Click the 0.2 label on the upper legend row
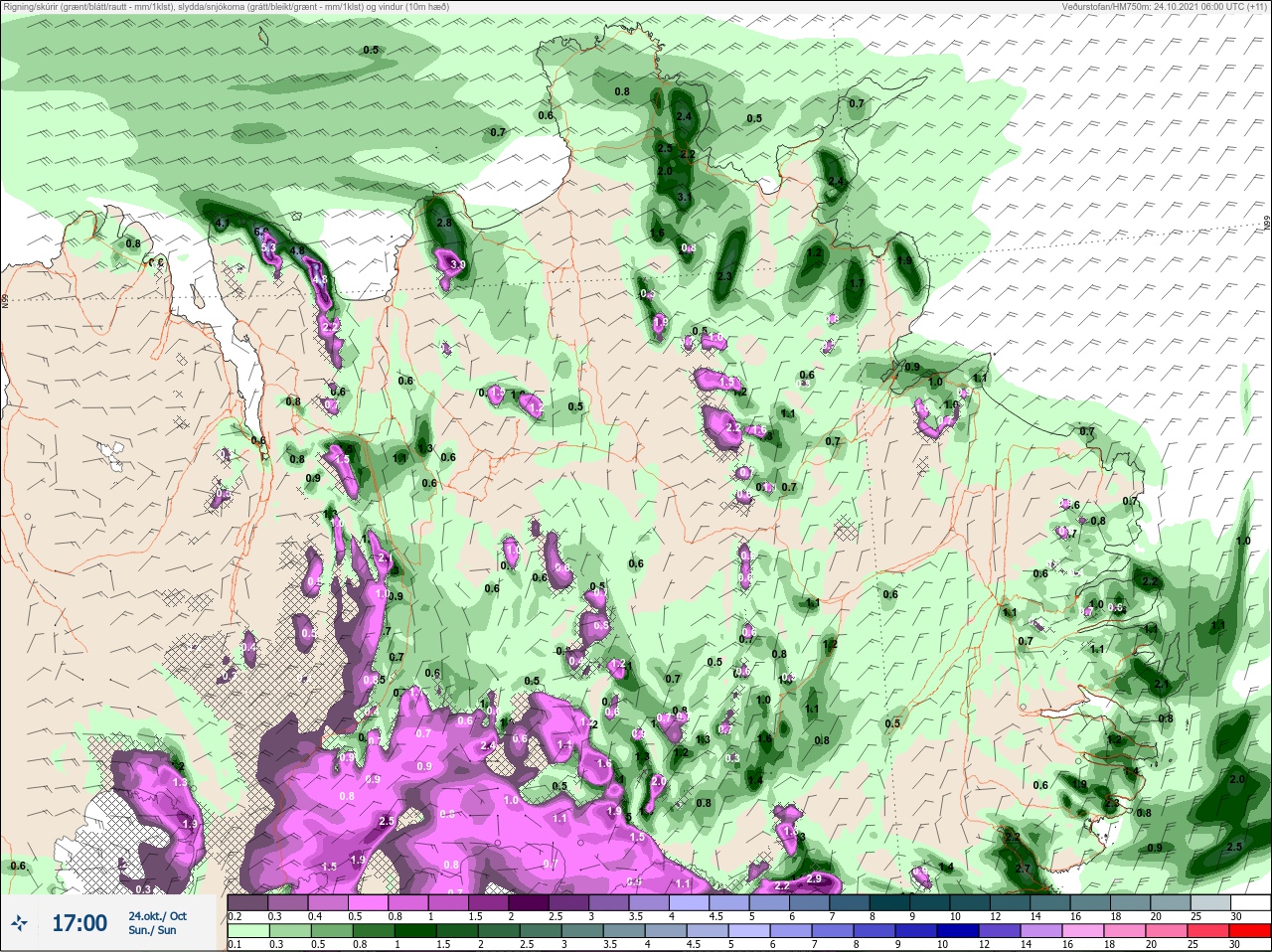The width and height of the screenshot is (1272, 952). [235, 916]
